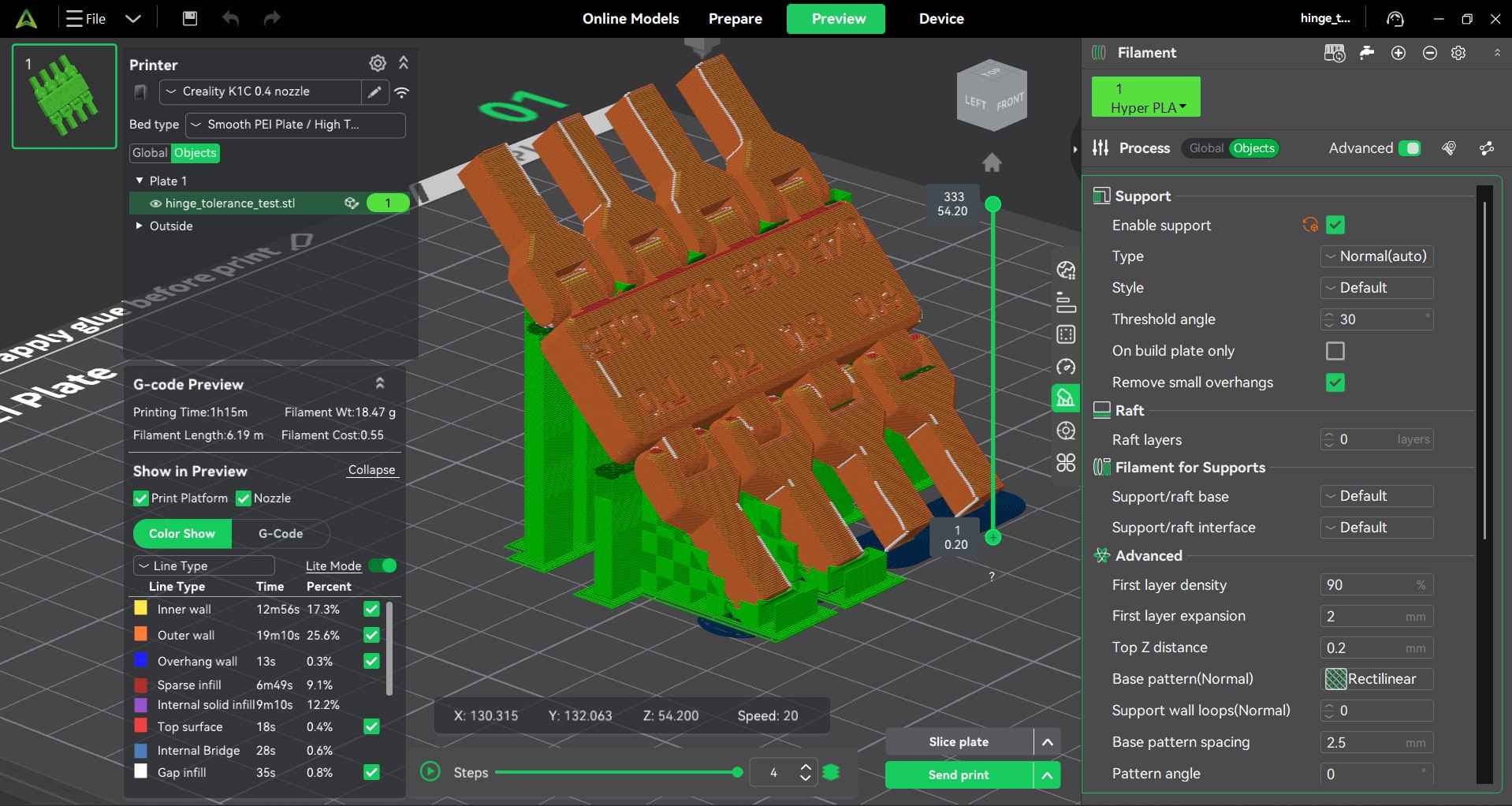Open the user account headset icon

(x=1395, y=18)
